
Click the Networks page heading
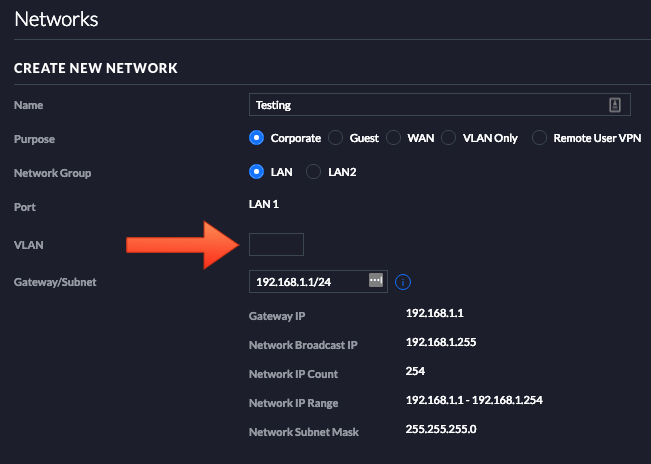tap(56, 19)
